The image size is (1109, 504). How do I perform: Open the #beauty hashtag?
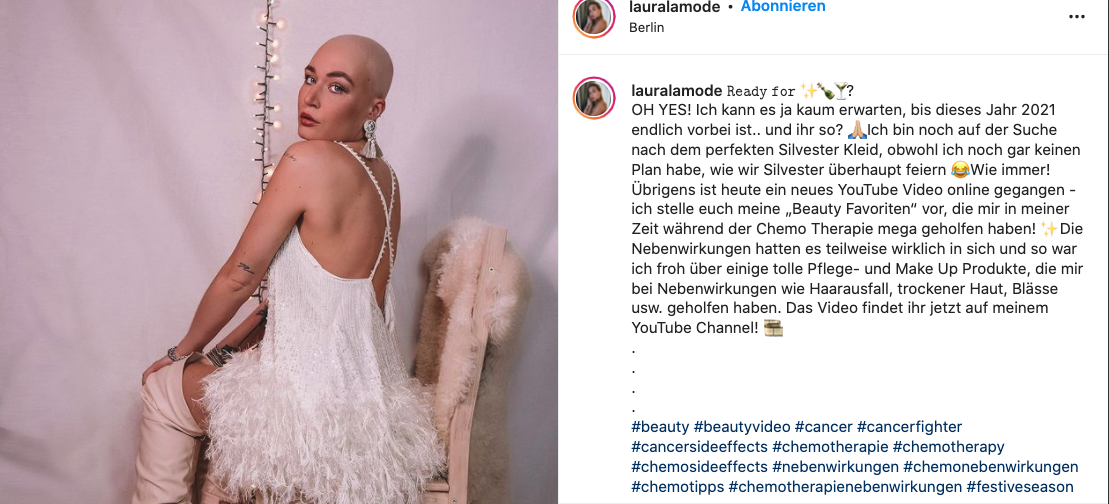click(659, 426)
